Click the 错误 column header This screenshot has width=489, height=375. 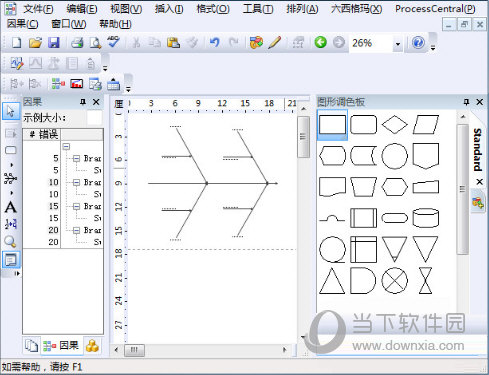pyautogui.click(x=42, y=134)
